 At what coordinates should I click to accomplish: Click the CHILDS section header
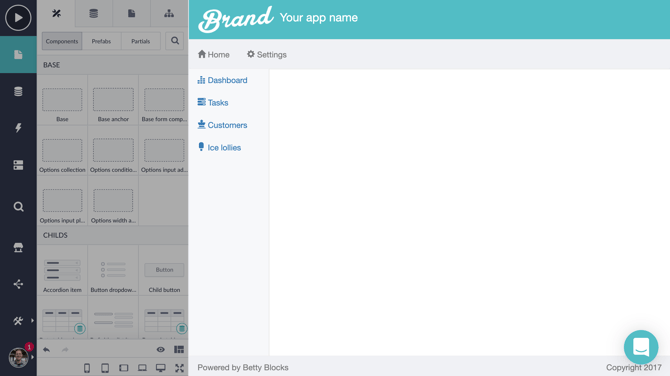[x=113, y=235]
